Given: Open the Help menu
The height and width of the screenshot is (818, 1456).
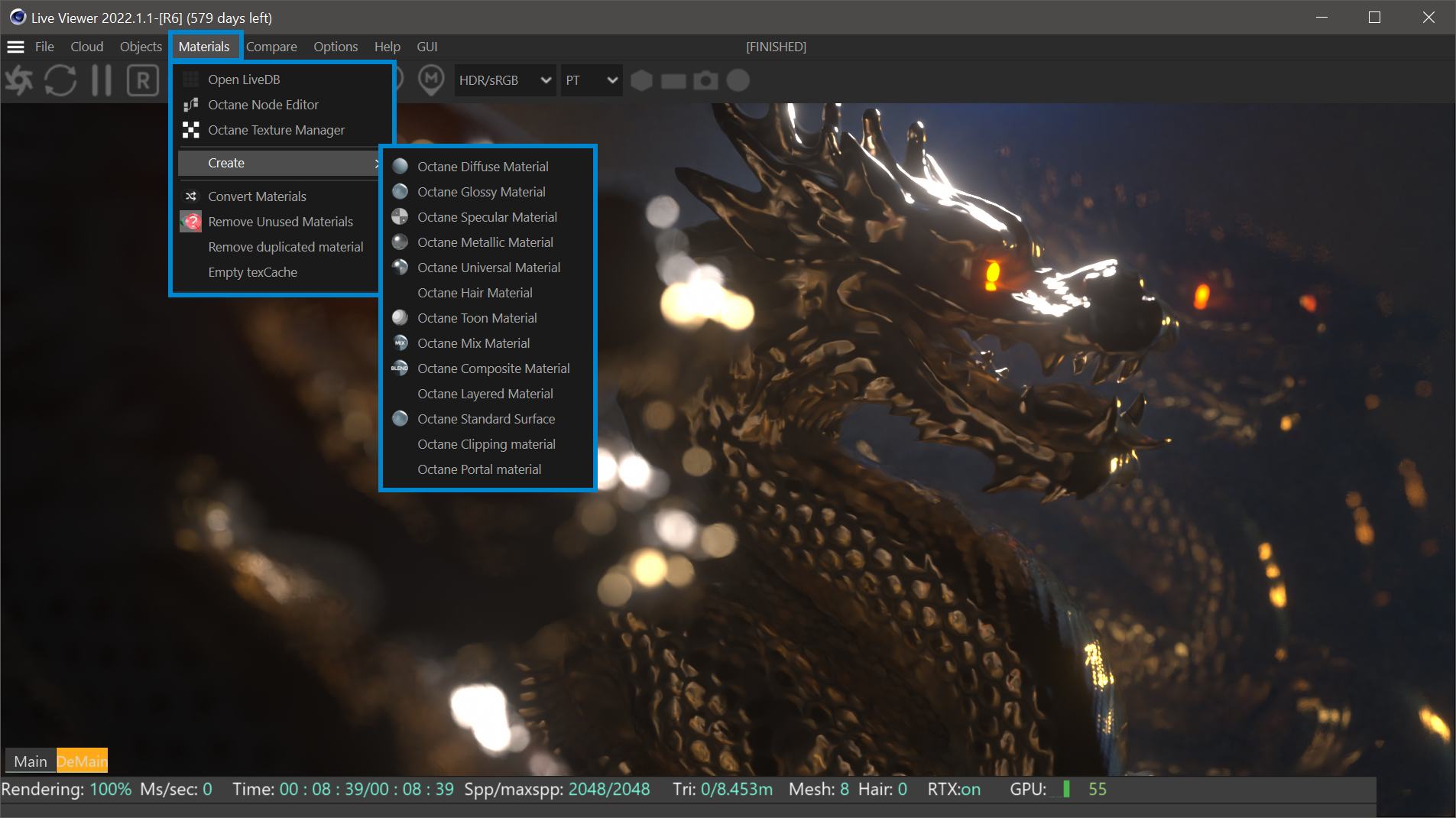Looking at the screenshot, I should 388,47.
